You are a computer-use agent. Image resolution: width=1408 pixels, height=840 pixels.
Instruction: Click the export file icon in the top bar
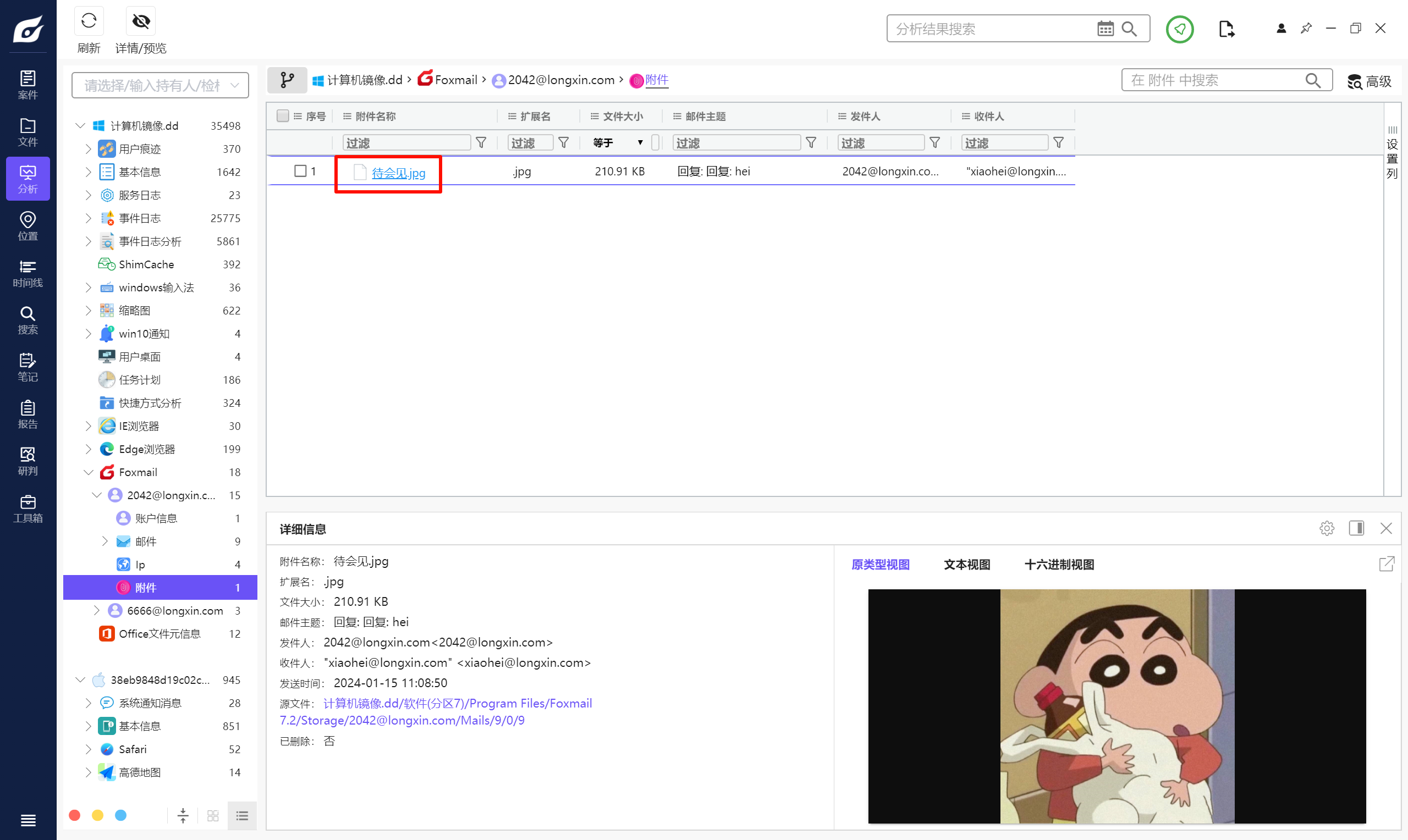tap(1226, 29)
